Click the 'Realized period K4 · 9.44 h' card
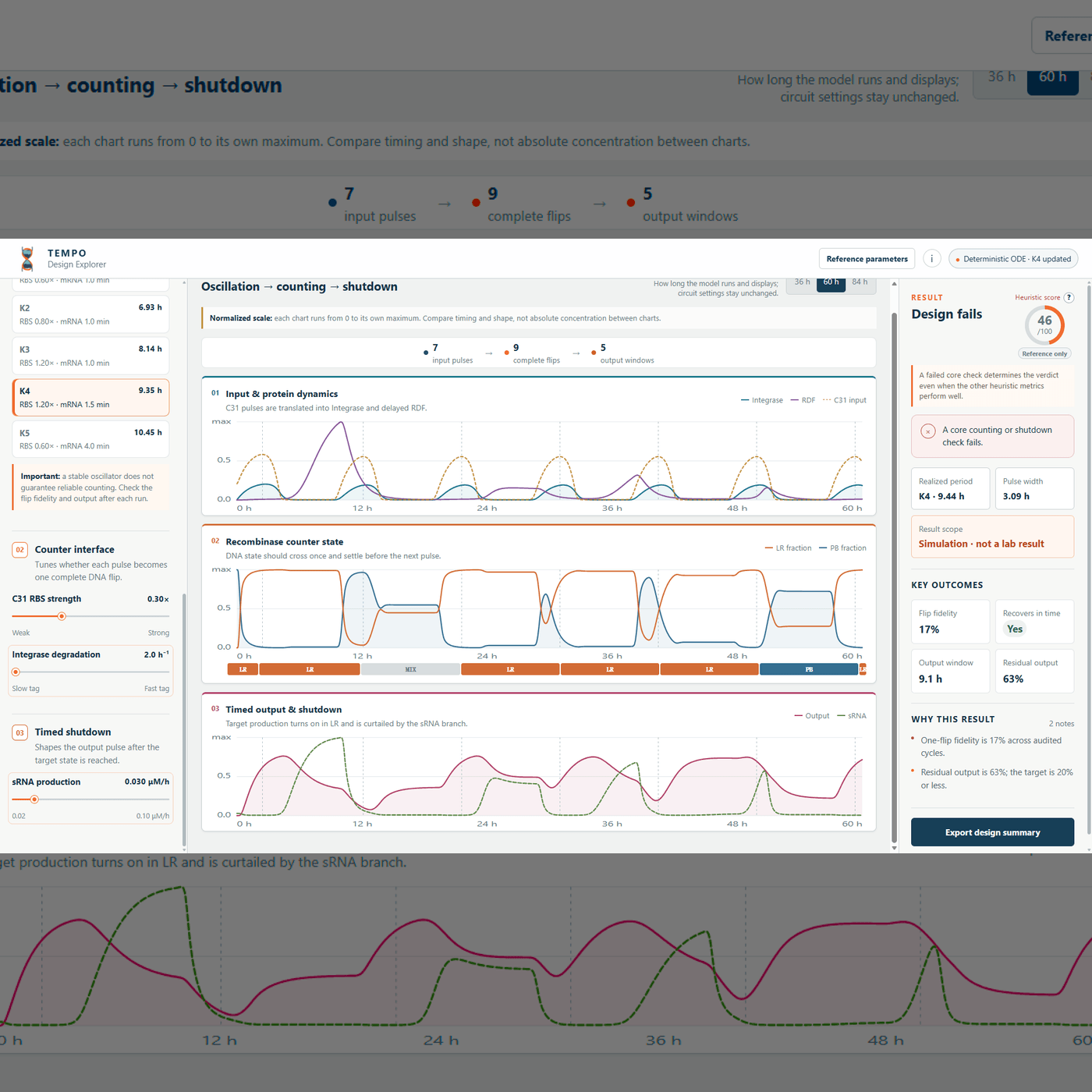This screenshot has width=1092, height=1092. (x=950, y=488)
